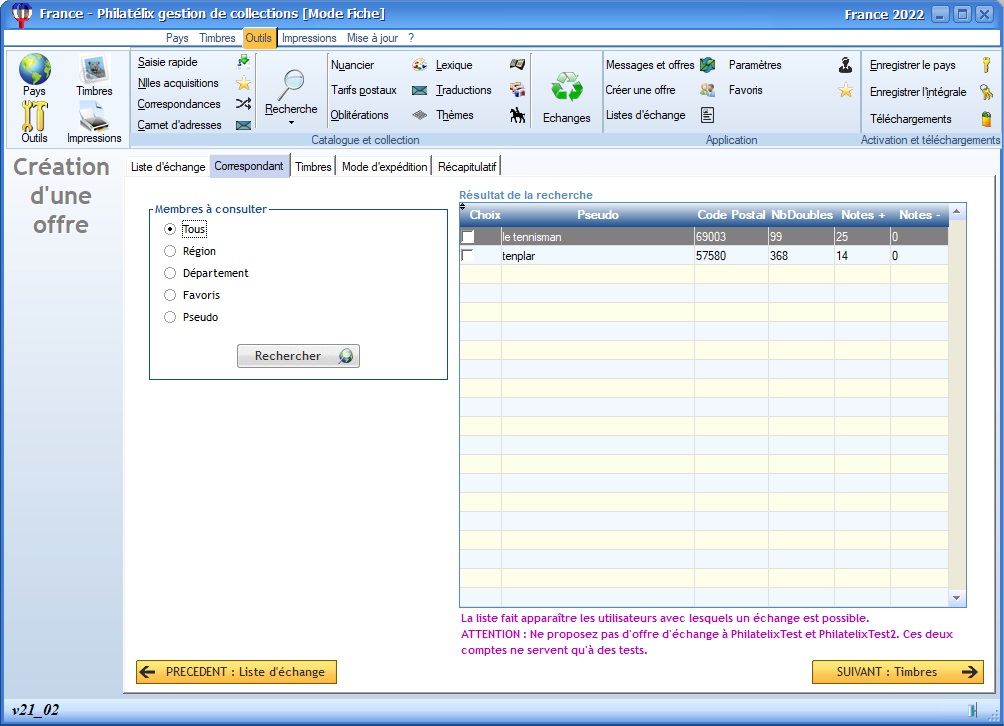
Task: Open the Outils menu
Action: tap(259, 38)
